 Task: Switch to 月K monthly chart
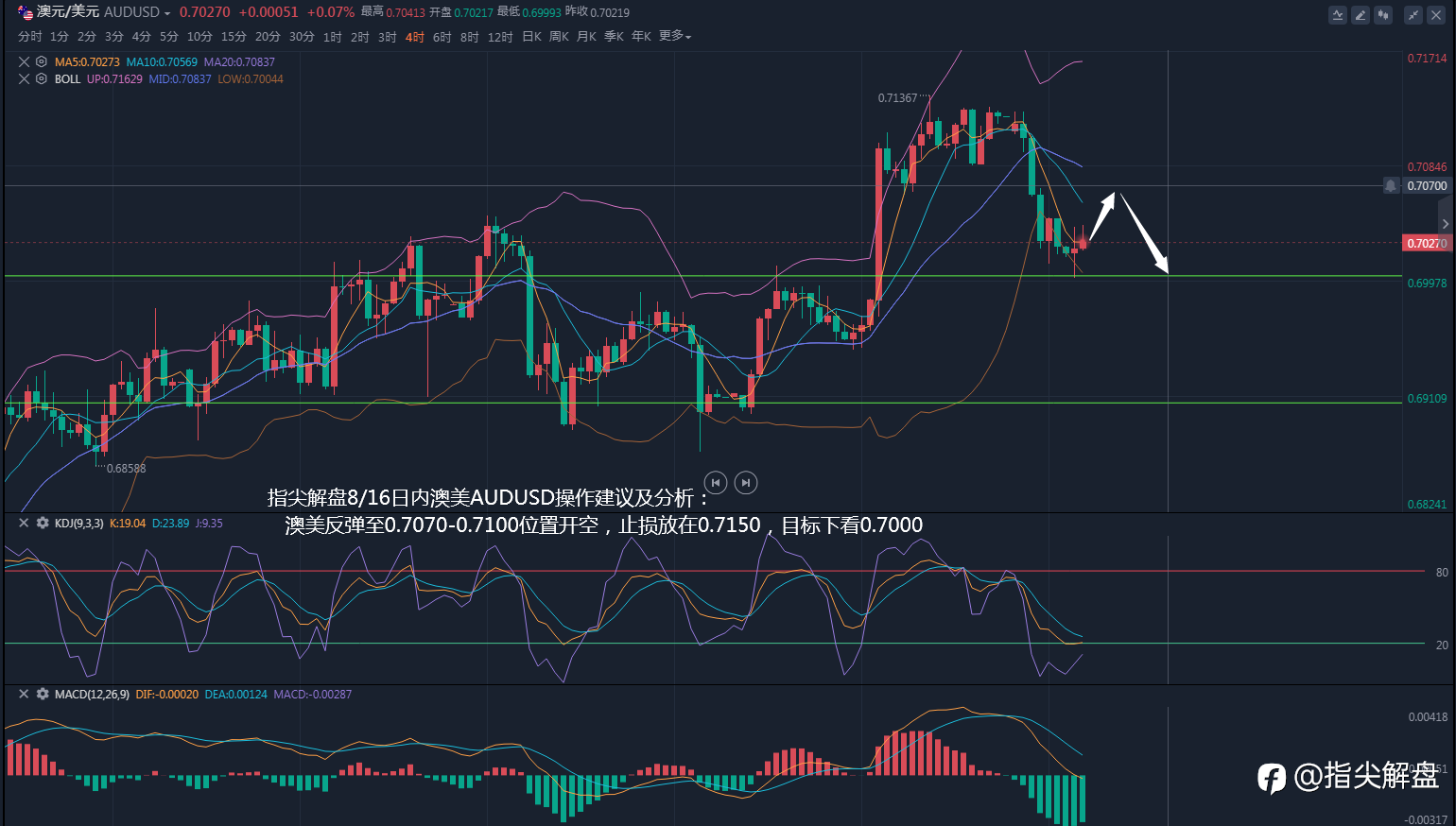point(587,36)
